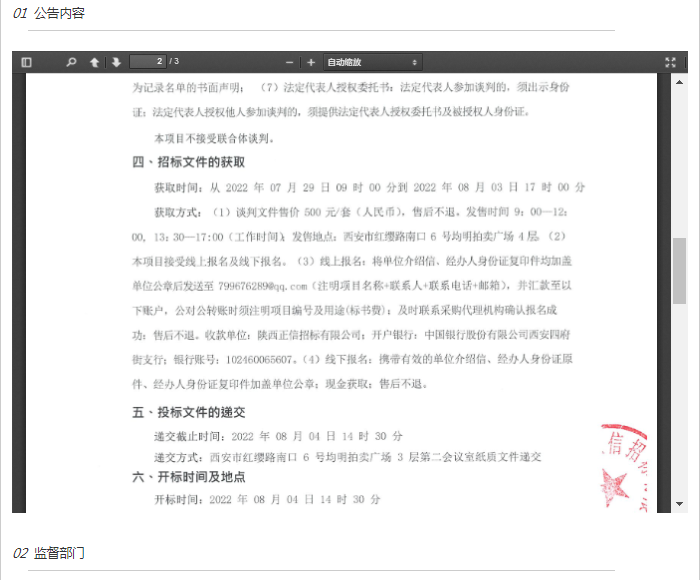700x580 pixels.
Task: Click the total page count "/ 3" label
Action: [174, 62]
